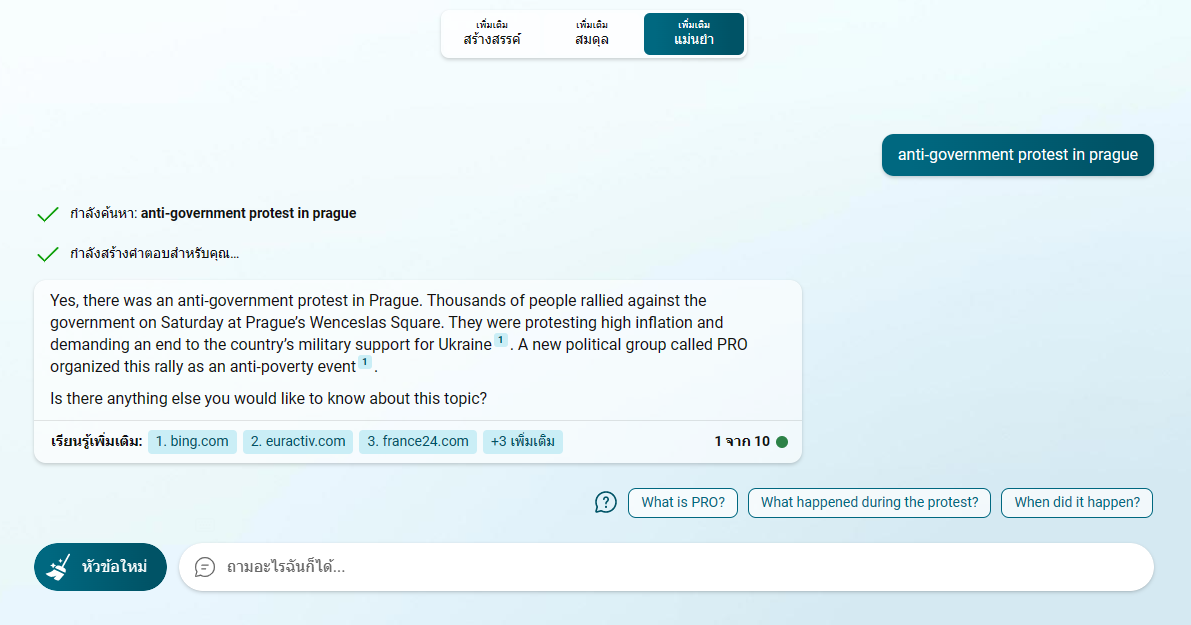Viewport: 1191px width, 625px height.
Task: Choose the แม่นยำ (Precise) conversation style
Action: pyautogui.click(x=694, y=34)
